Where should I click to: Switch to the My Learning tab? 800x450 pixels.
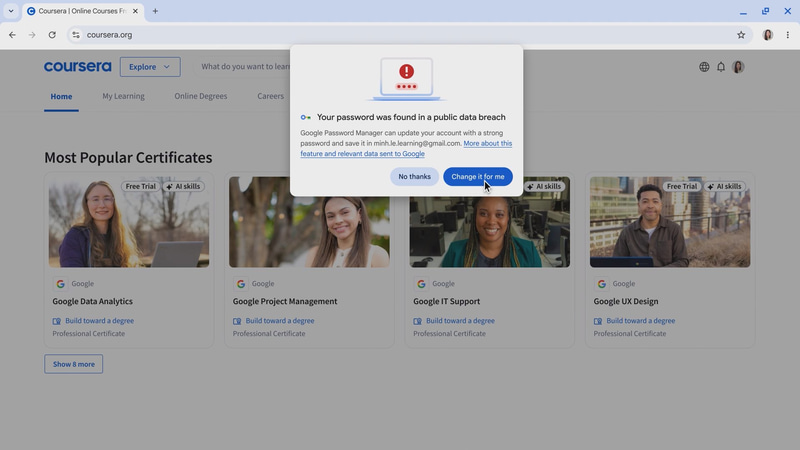coord(123,96)
